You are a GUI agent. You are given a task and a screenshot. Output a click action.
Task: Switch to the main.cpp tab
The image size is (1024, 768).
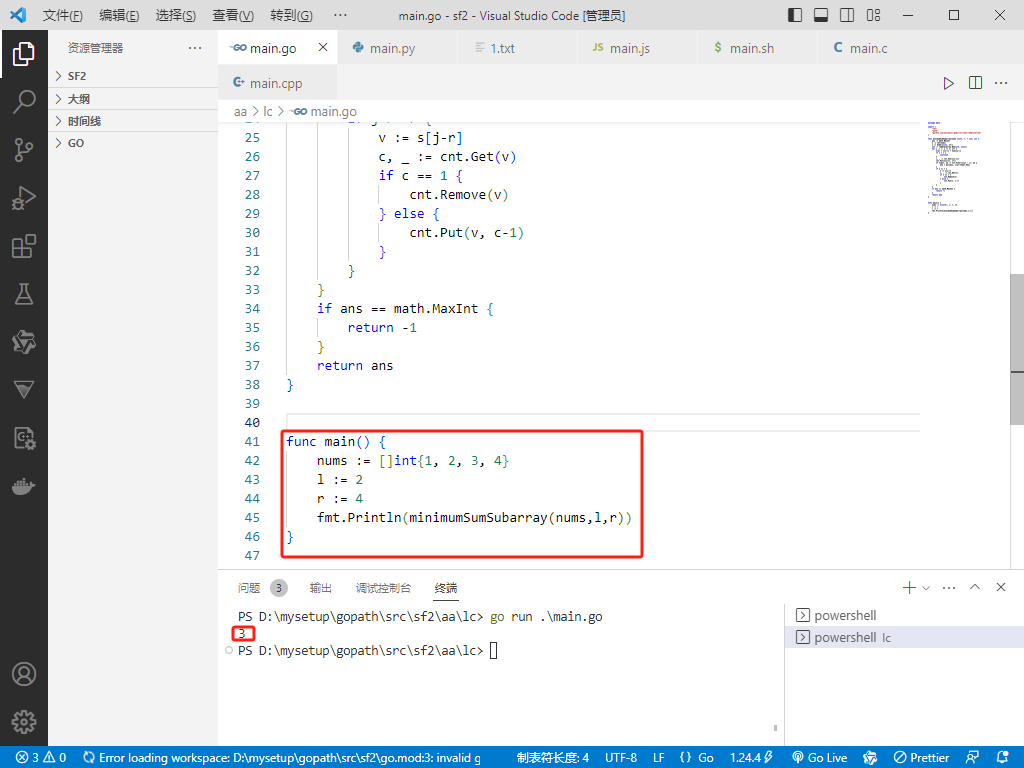coord(276,83)
